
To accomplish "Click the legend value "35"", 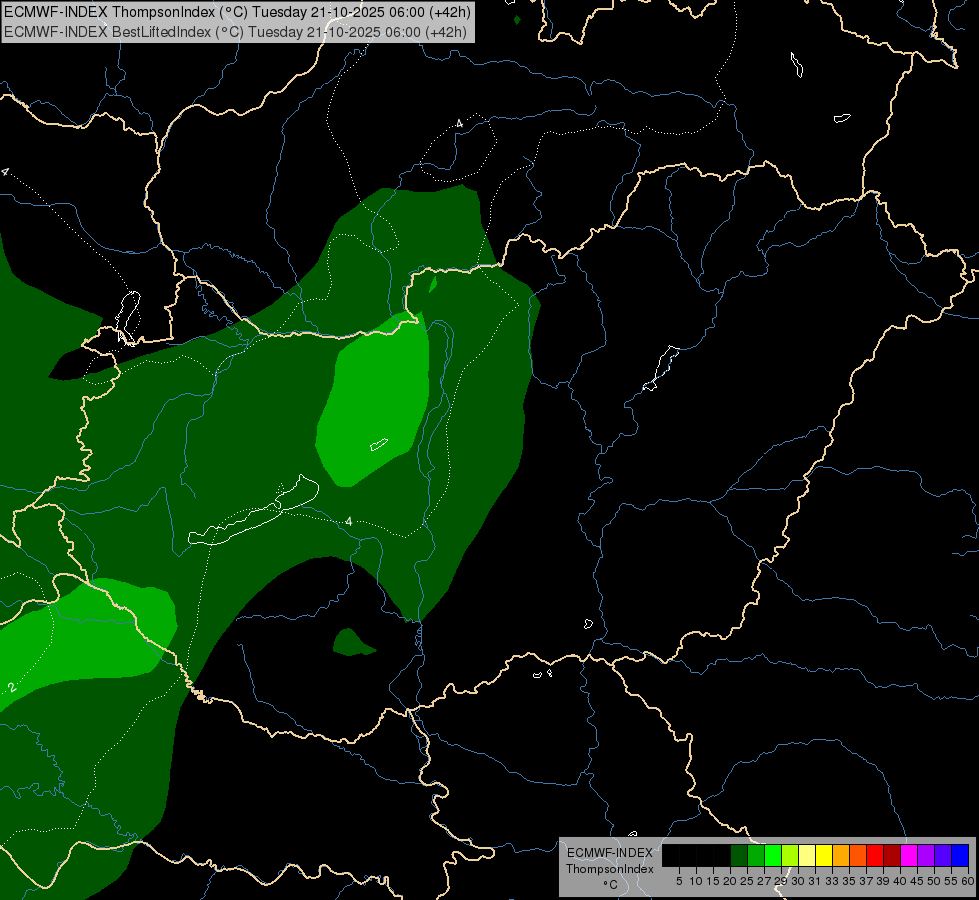I will pyautogui.click(x=850, y=881).
